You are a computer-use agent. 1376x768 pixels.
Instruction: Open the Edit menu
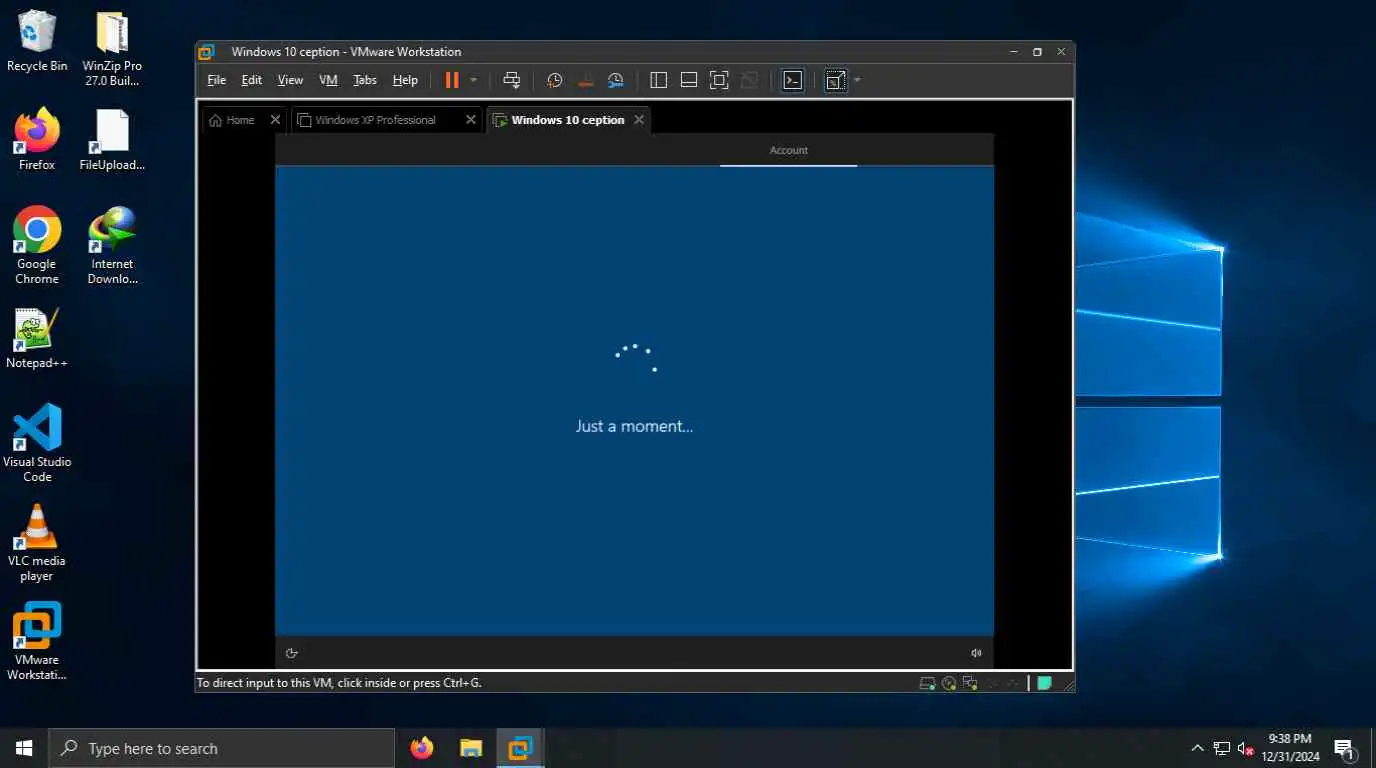pyautogui.click(x=252, y=80)
